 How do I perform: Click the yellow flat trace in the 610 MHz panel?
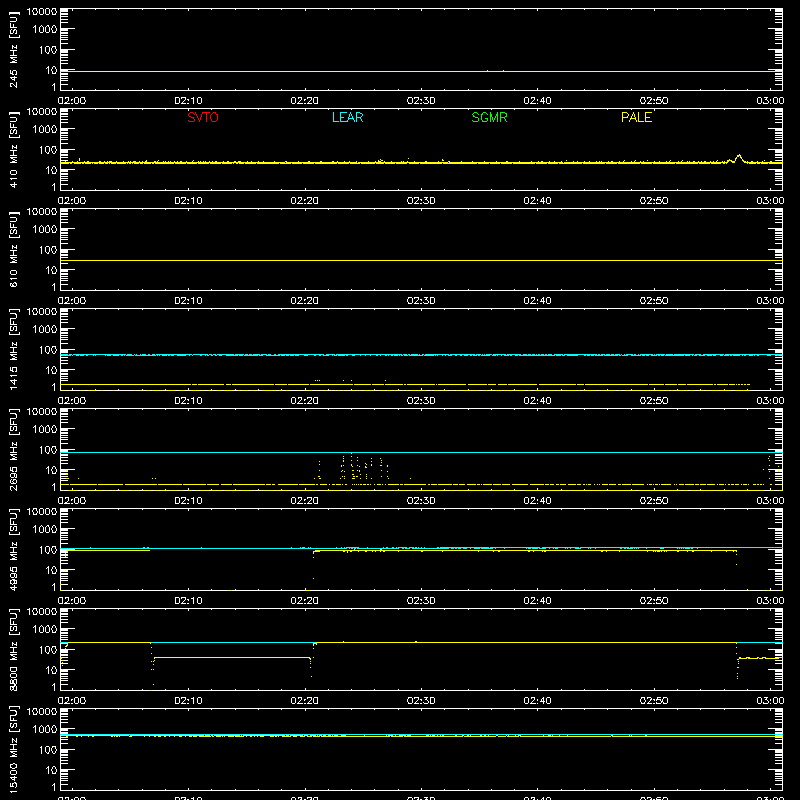(421, 261)
